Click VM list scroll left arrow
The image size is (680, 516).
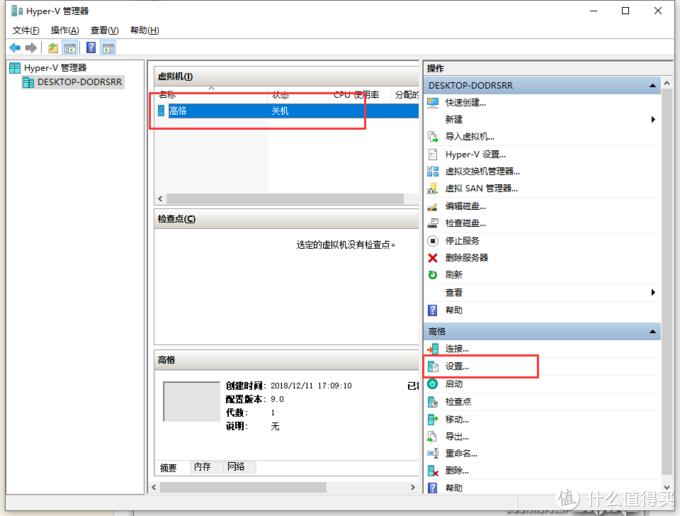[x=160, y=199]
